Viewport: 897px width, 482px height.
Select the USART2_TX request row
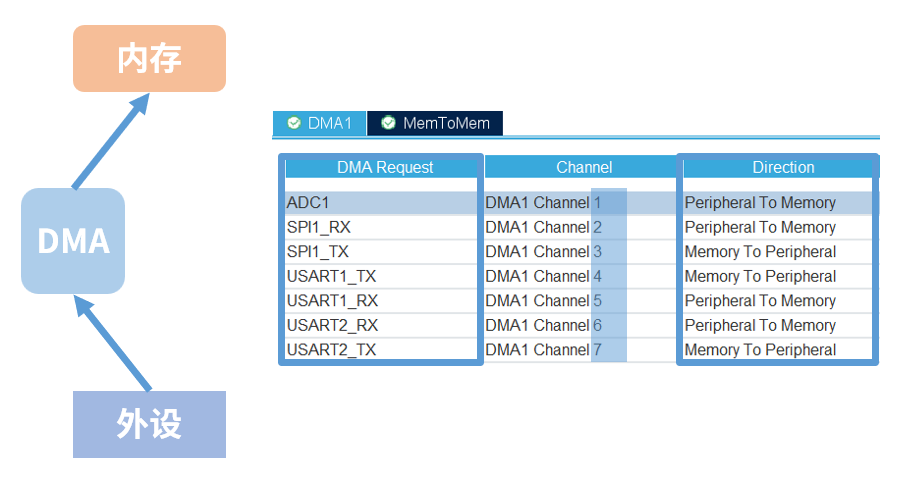381,349
